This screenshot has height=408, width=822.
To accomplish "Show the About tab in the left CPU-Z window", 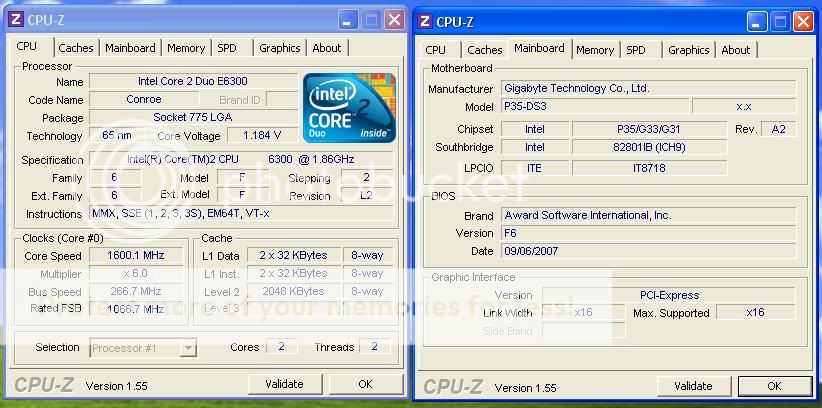I will pos(327,48).
